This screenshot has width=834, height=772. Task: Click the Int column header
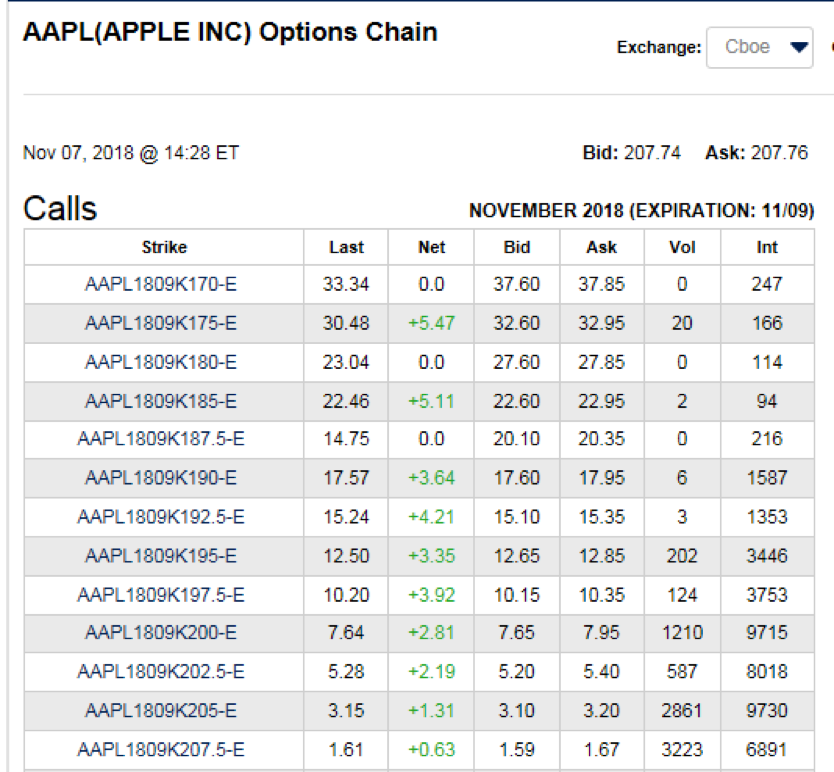pos(767,247)
